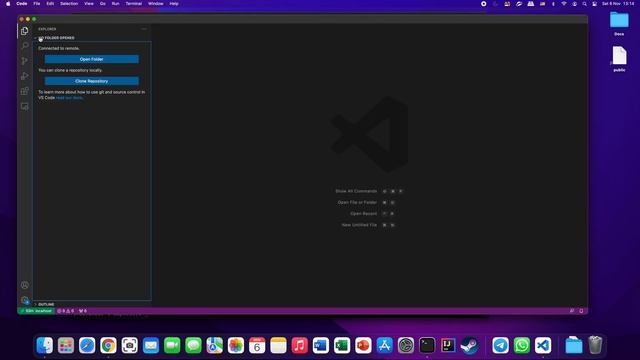Open PowerPoint from the Dock
Image resolution: width=640 pixels, height=360 pixels.
pyautogui.click(x=363, y=345)
